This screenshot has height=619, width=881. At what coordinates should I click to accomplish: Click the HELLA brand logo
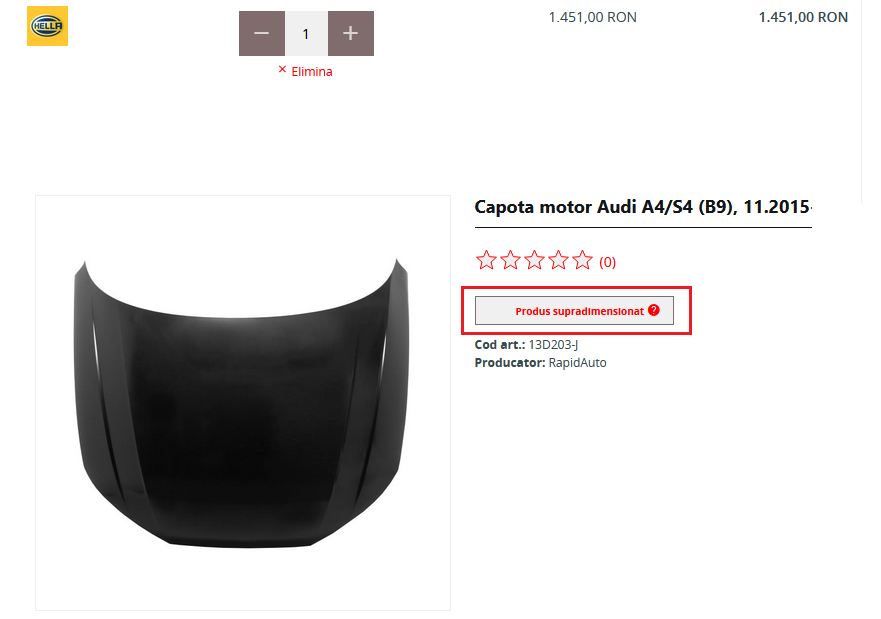point(47,26)
